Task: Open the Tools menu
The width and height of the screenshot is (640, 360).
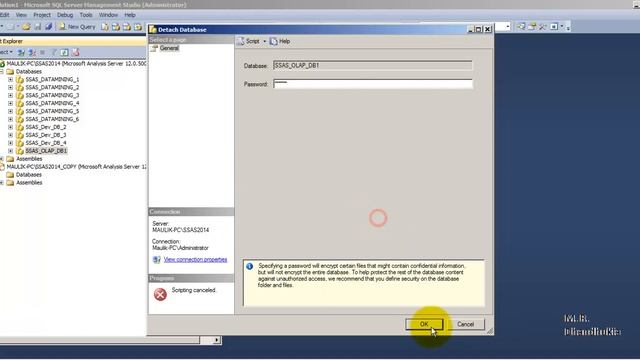Action: 86,15
